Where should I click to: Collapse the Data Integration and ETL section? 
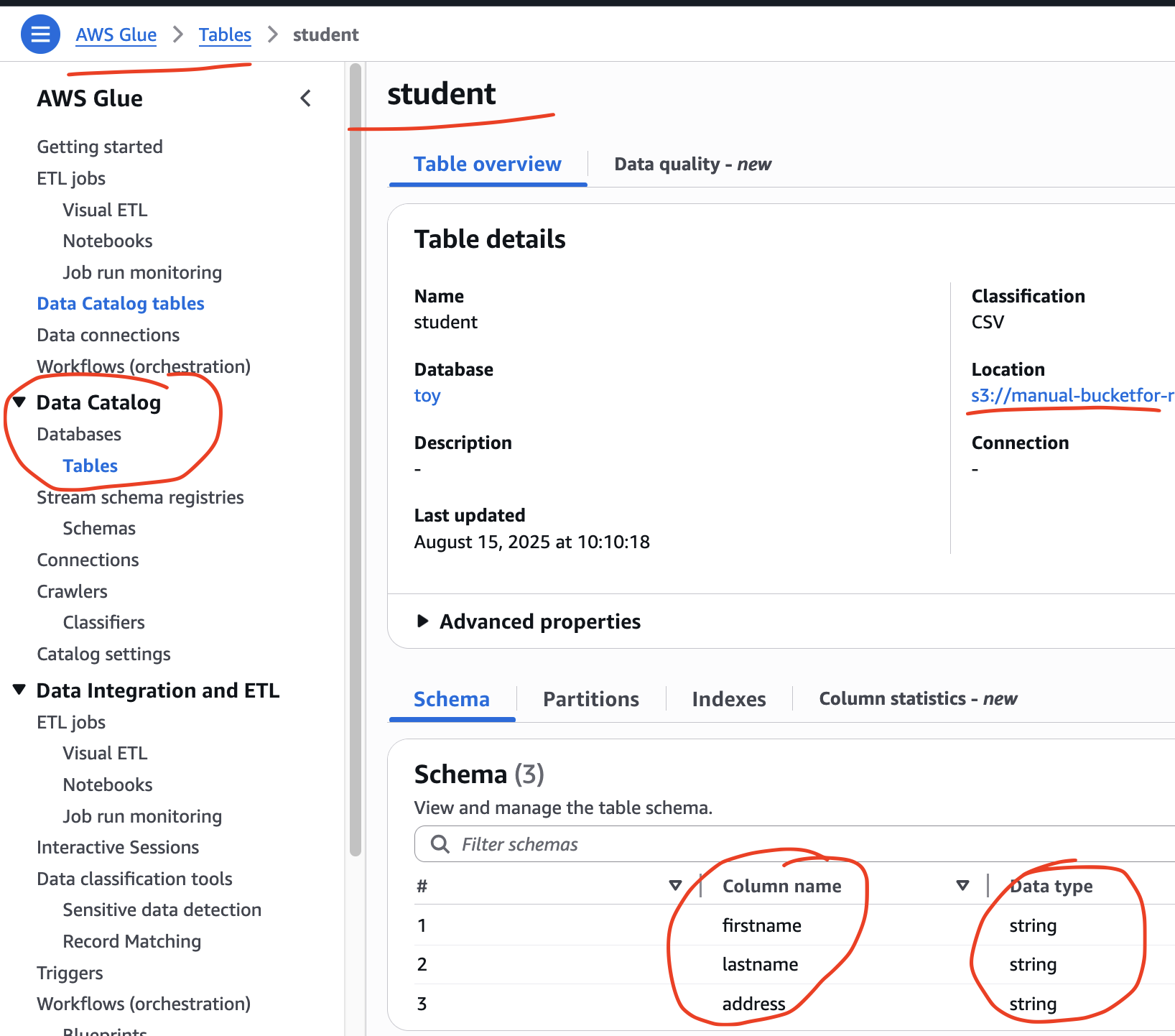[x=19, y=690]
